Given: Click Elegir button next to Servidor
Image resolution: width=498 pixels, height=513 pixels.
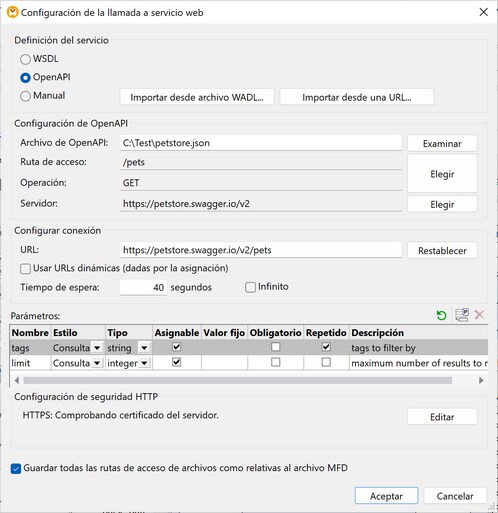Looking at the screenshot, I should (442, 204).
